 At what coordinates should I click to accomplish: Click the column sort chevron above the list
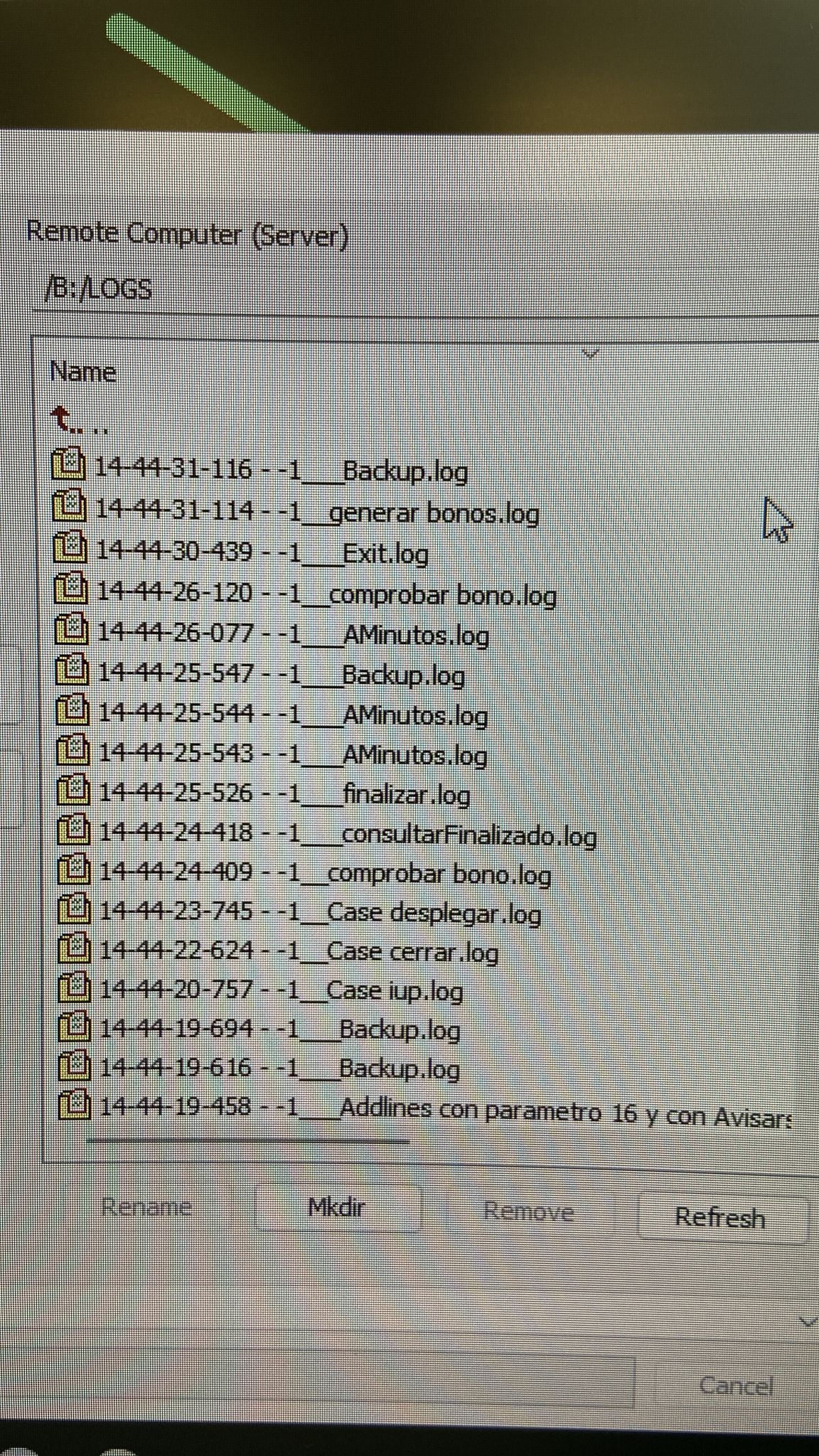[x=590, y=353]
